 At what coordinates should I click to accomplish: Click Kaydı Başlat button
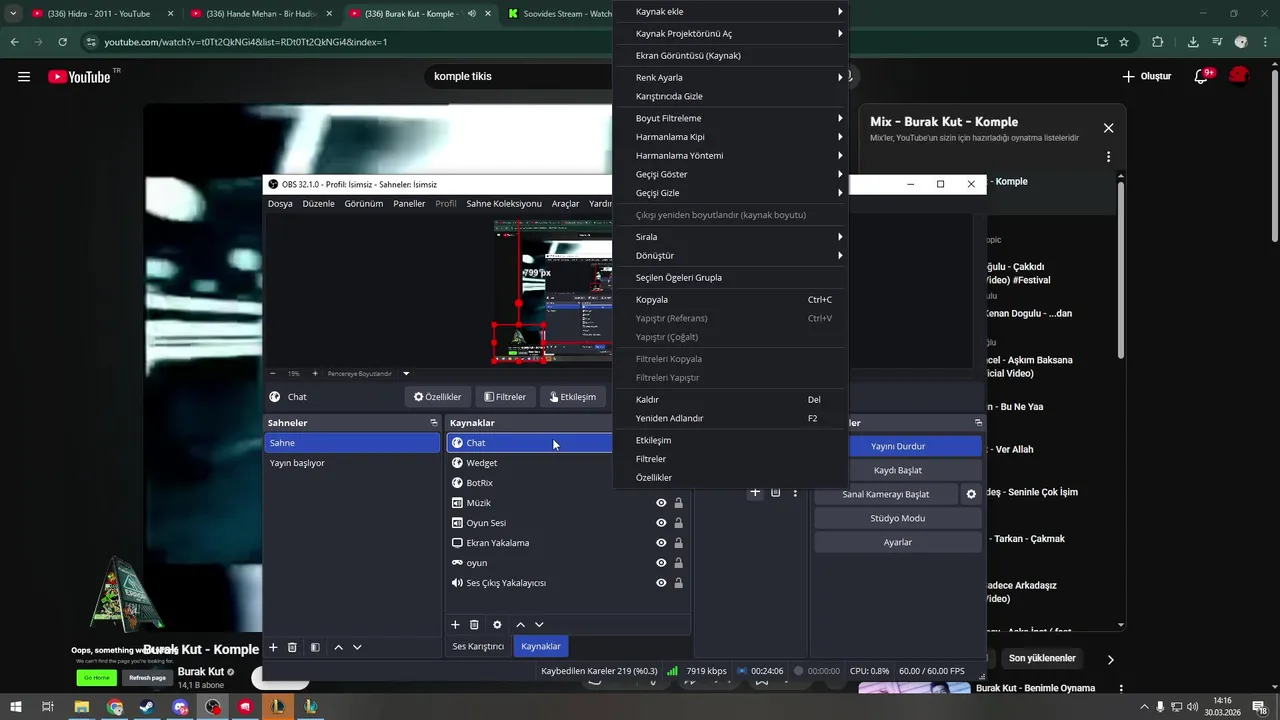coord(898,470)
